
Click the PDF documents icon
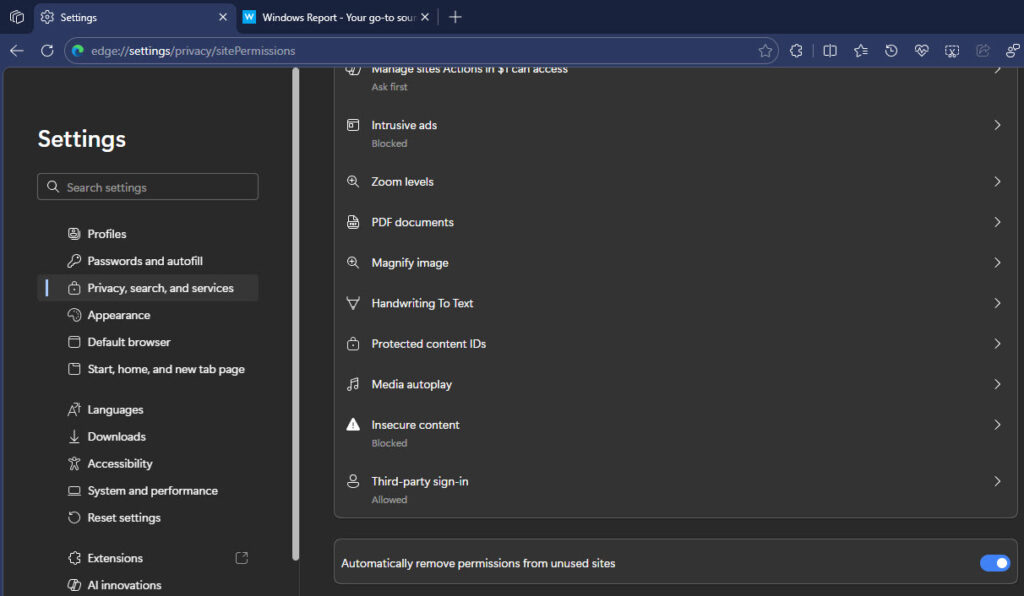point(353,222)
